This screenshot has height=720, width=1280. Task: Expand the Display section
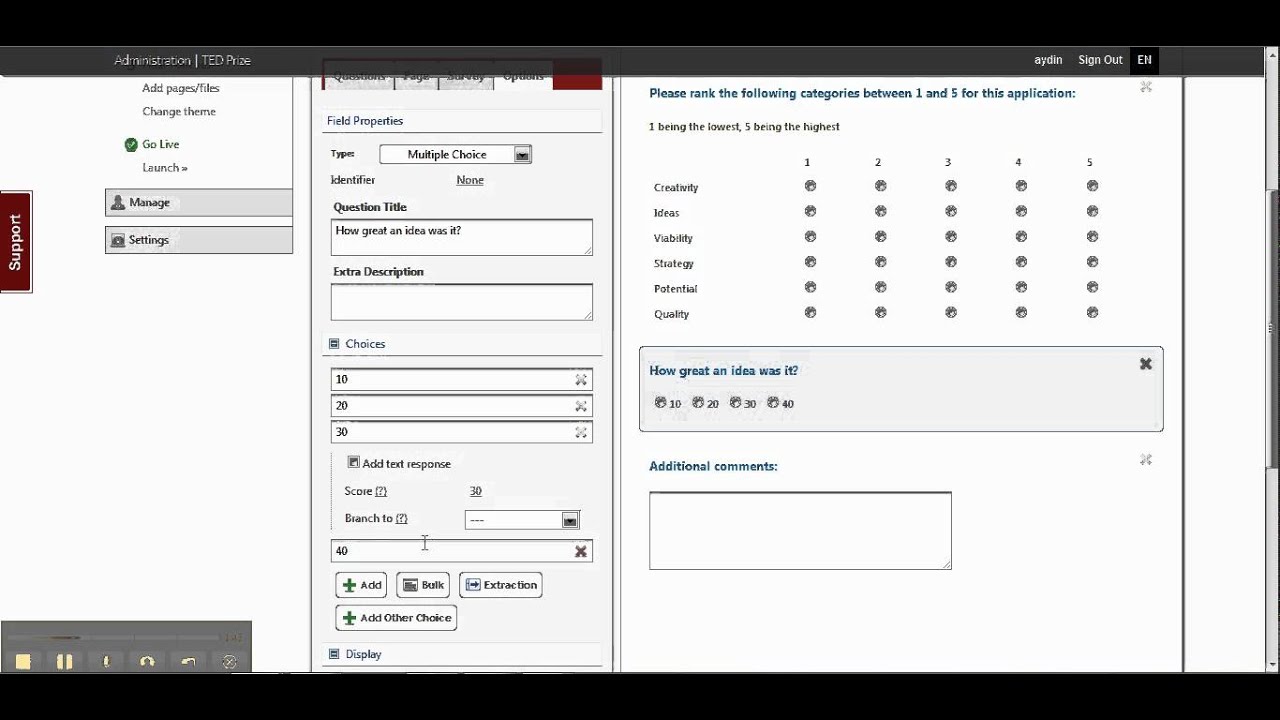(x=334, y=654)
